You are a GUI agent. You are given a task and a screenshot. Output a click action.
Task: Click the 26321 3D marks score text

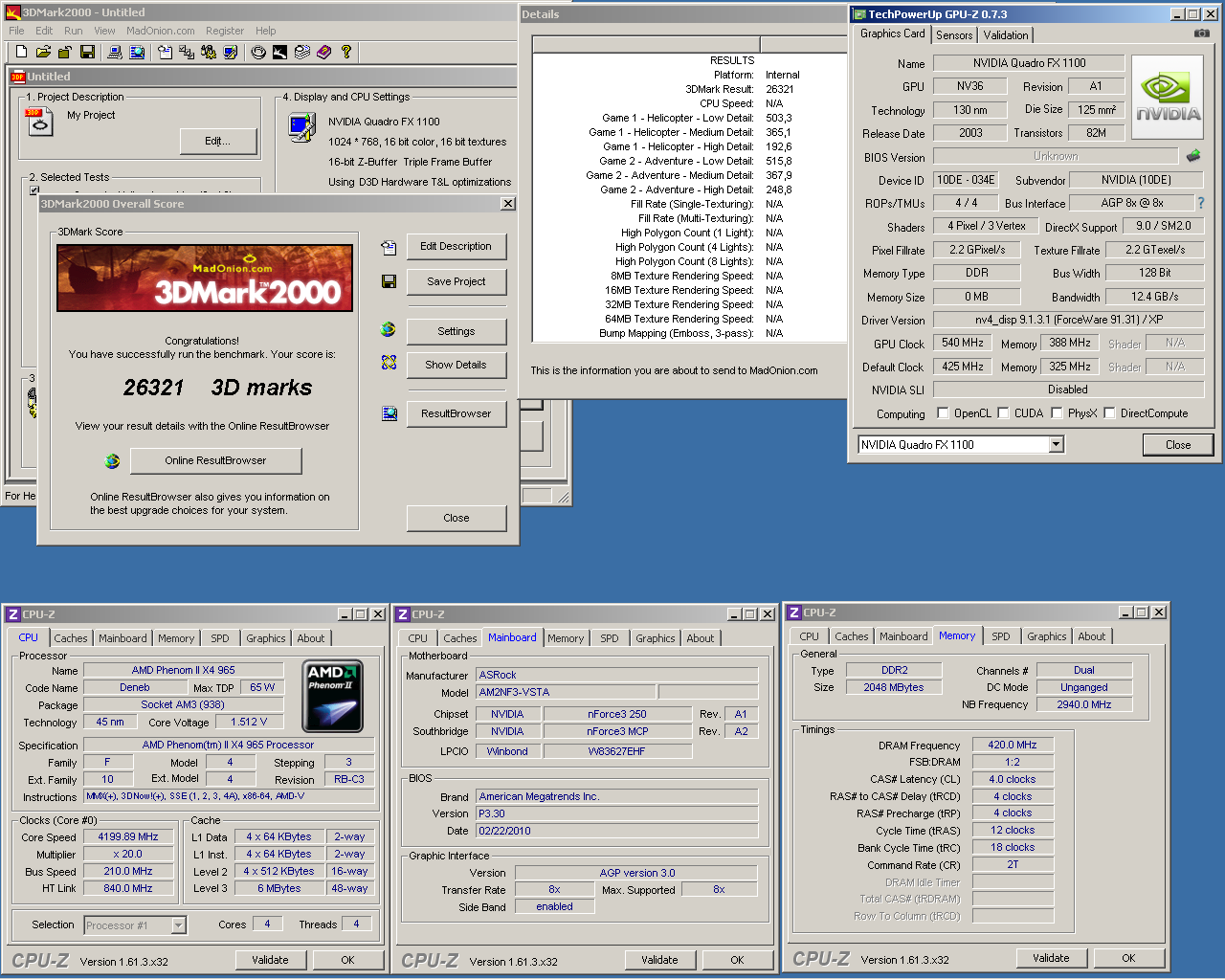pyautogui.click(x=217, y=388)
